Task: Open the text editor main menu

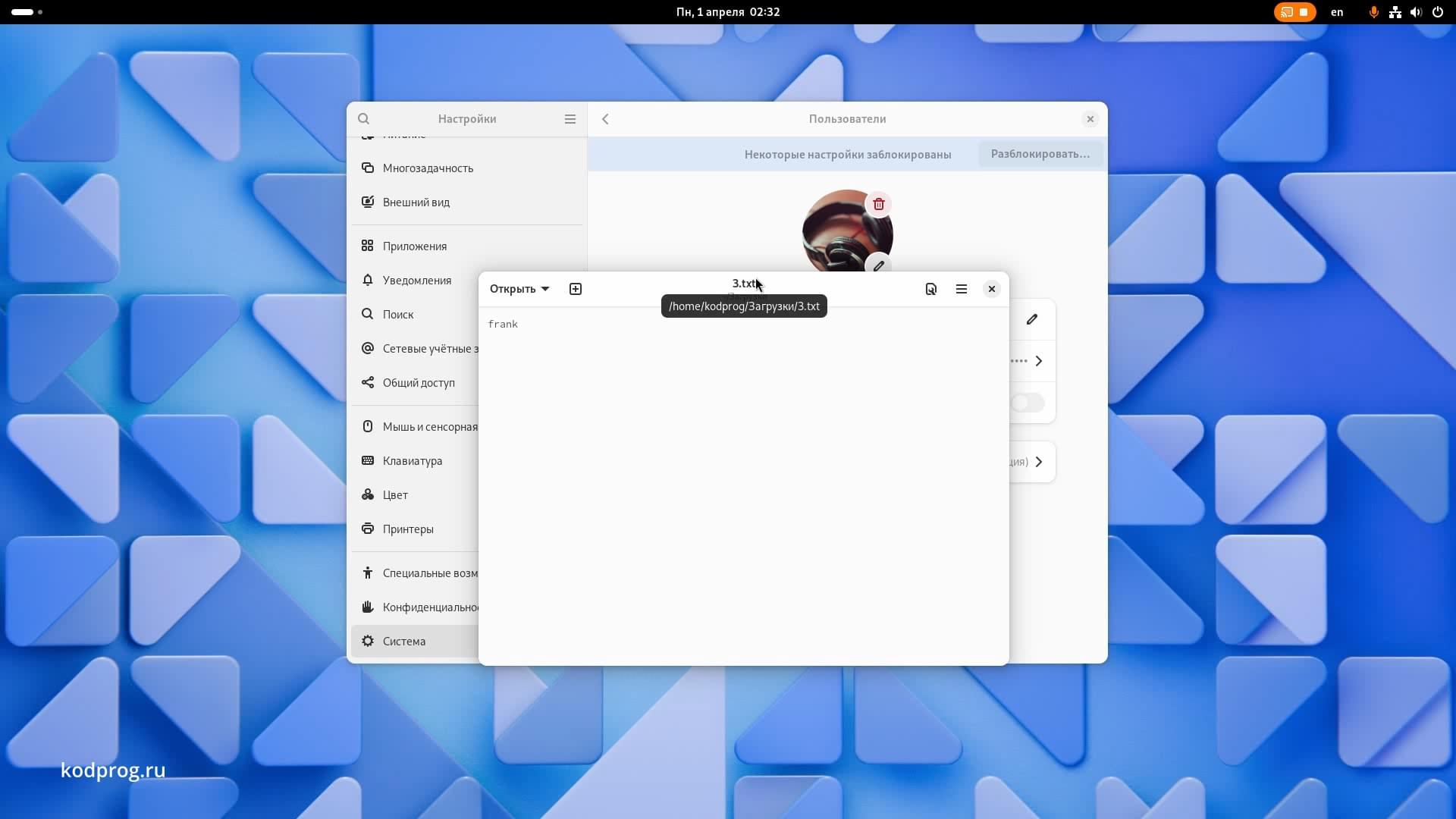Action: pos(962,289)
